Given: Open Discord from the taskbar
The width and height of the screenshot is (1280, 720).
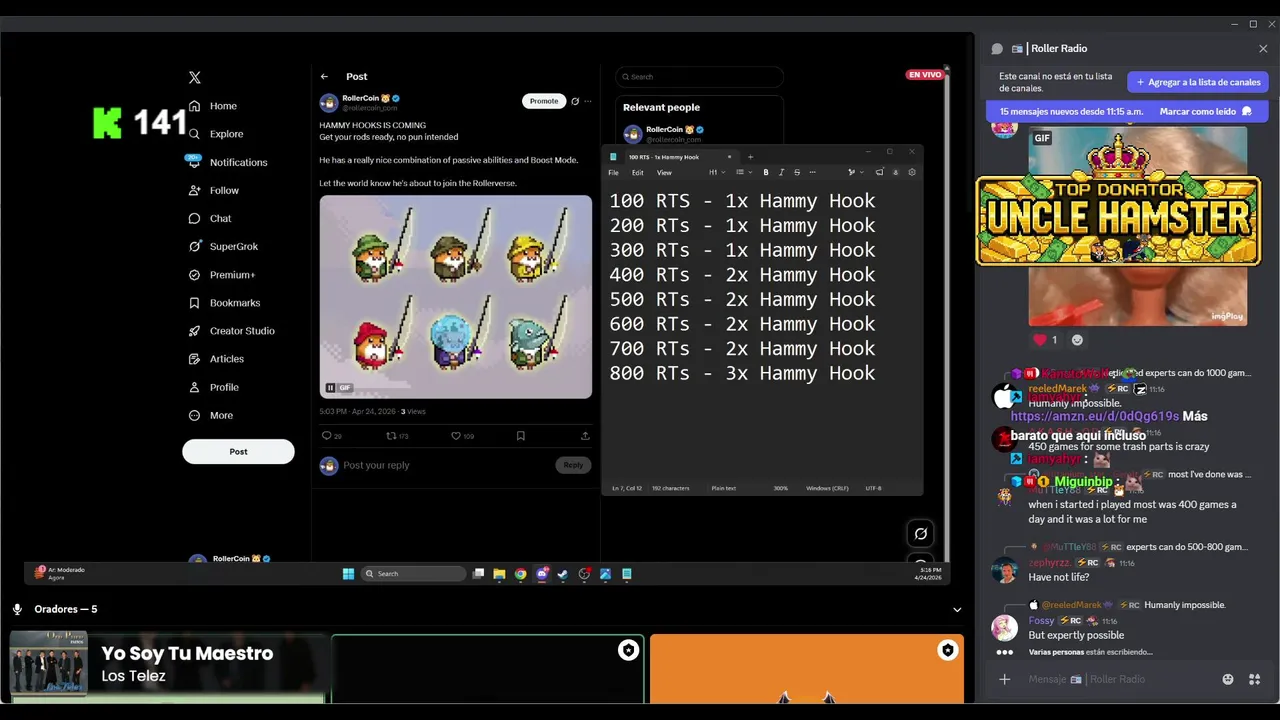Looking at the screenshot, I should pyautogui.click(x=542, y=574).
